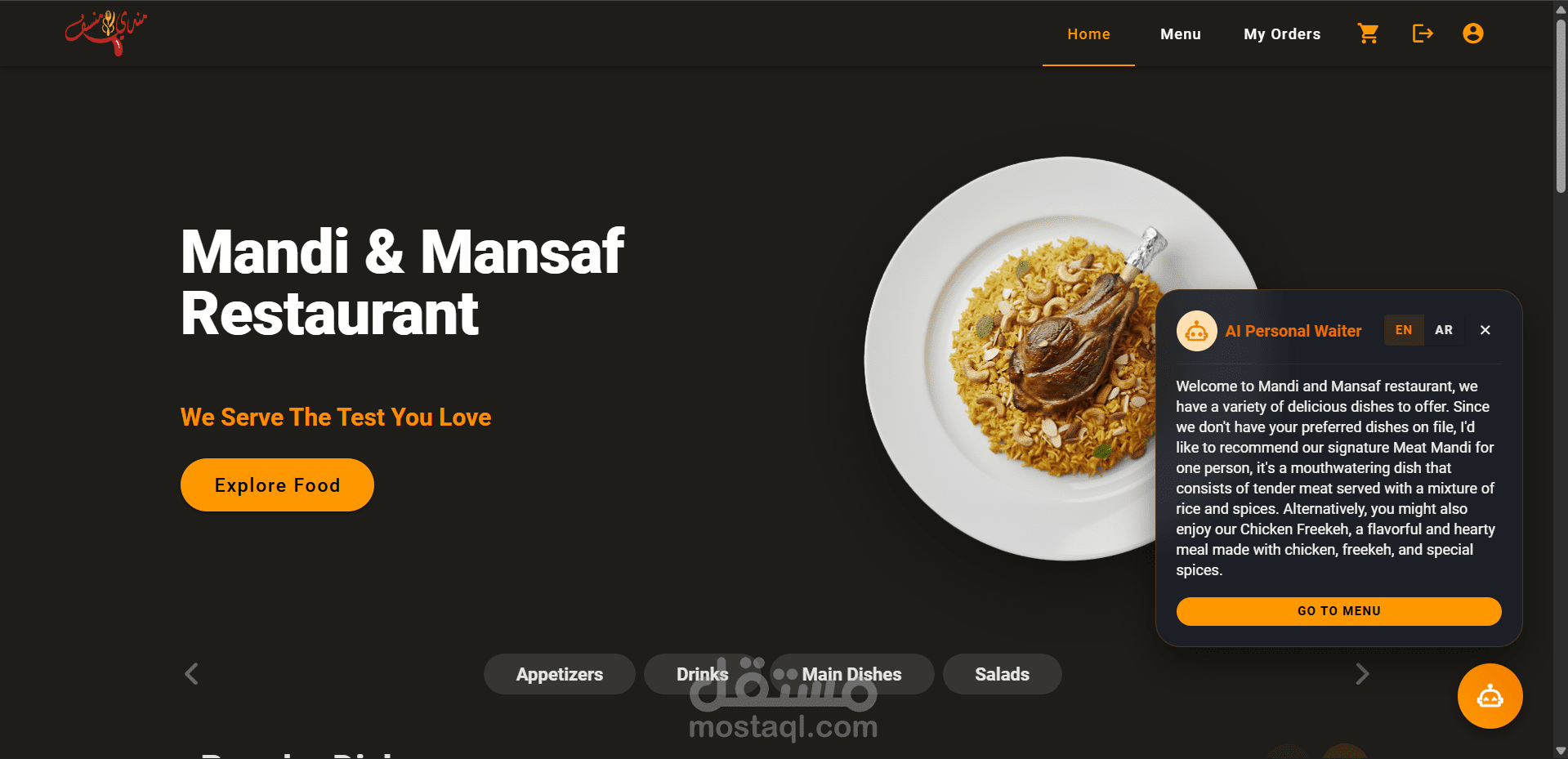This screenshot has width=1568, height=759.
Task: Show previous categories with left chevron
Action: tap(191, 674)
